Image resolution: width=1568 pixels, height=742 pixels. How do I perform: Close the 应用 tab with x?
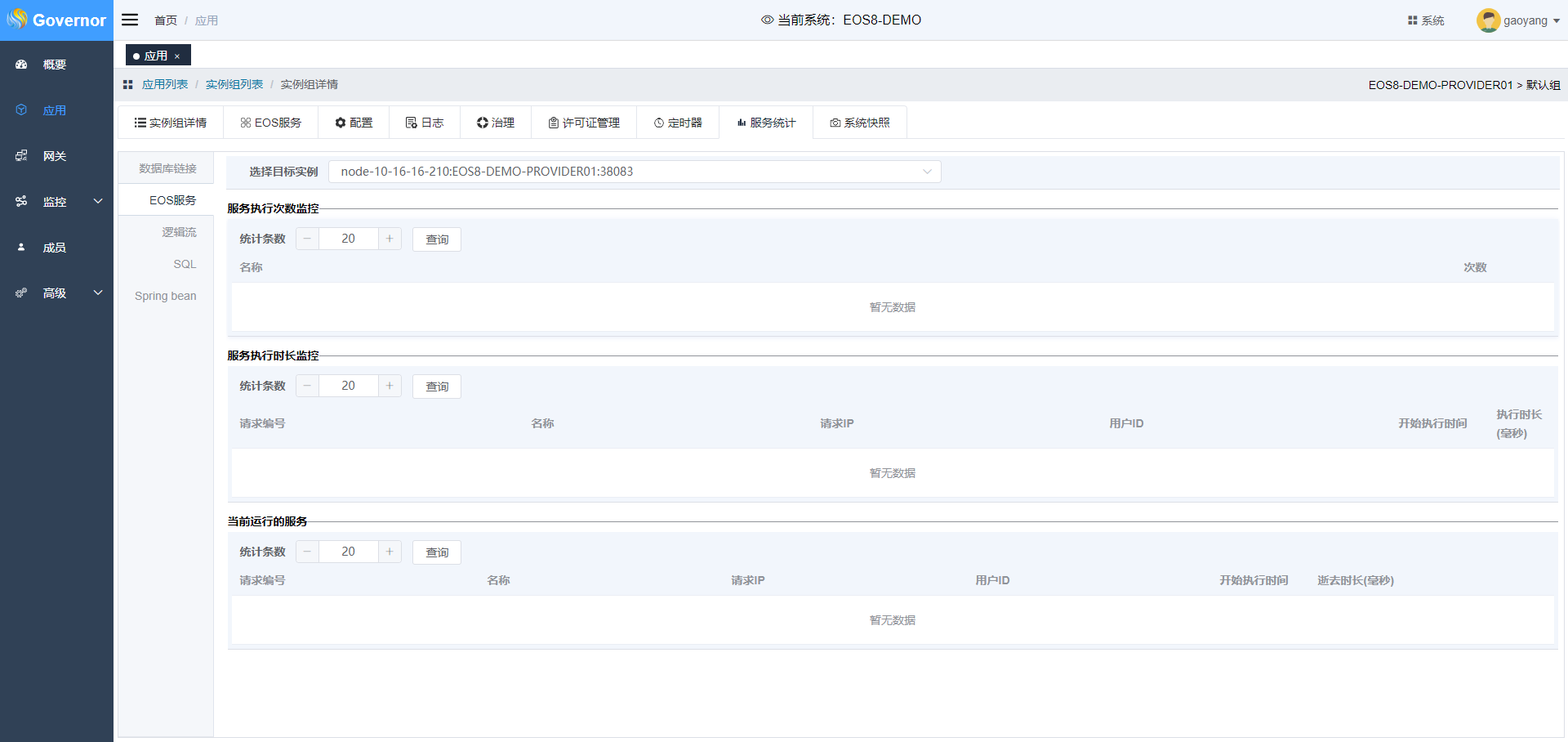point(177,56)
